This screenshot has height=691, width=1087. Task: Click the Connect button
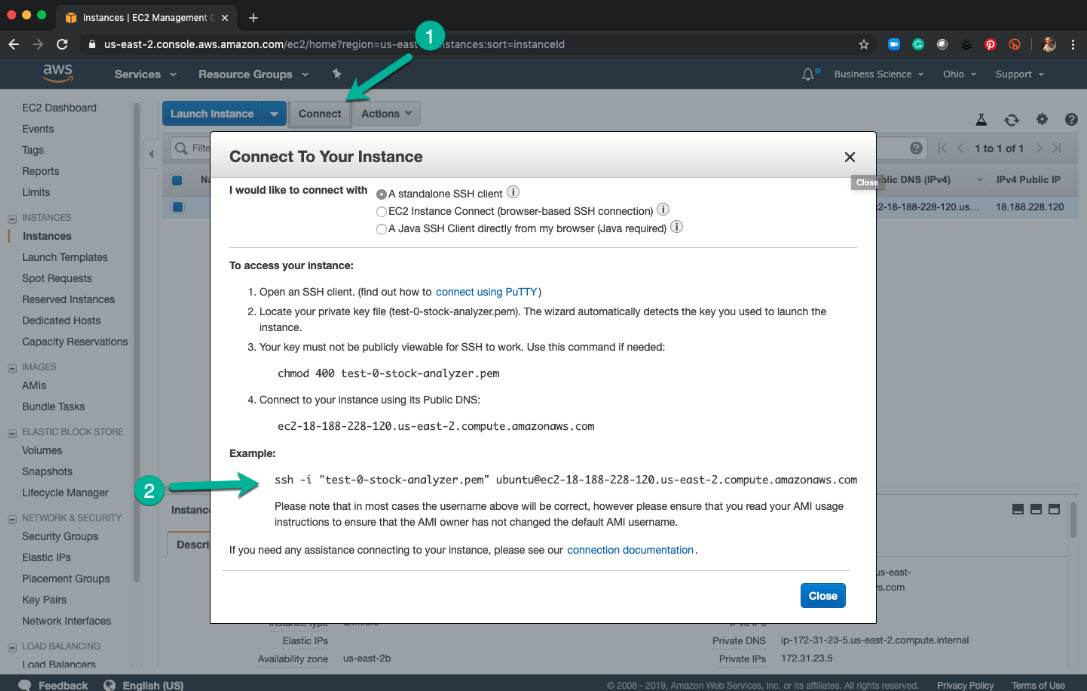coord(320,114)
